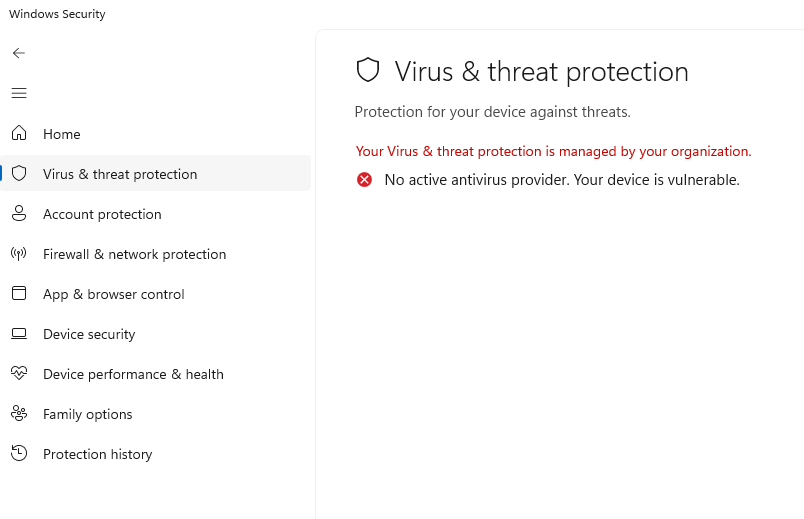This screenshot has width=804, height=519.
Task: Click the back arrow button
Action: (x=19, y=53)
